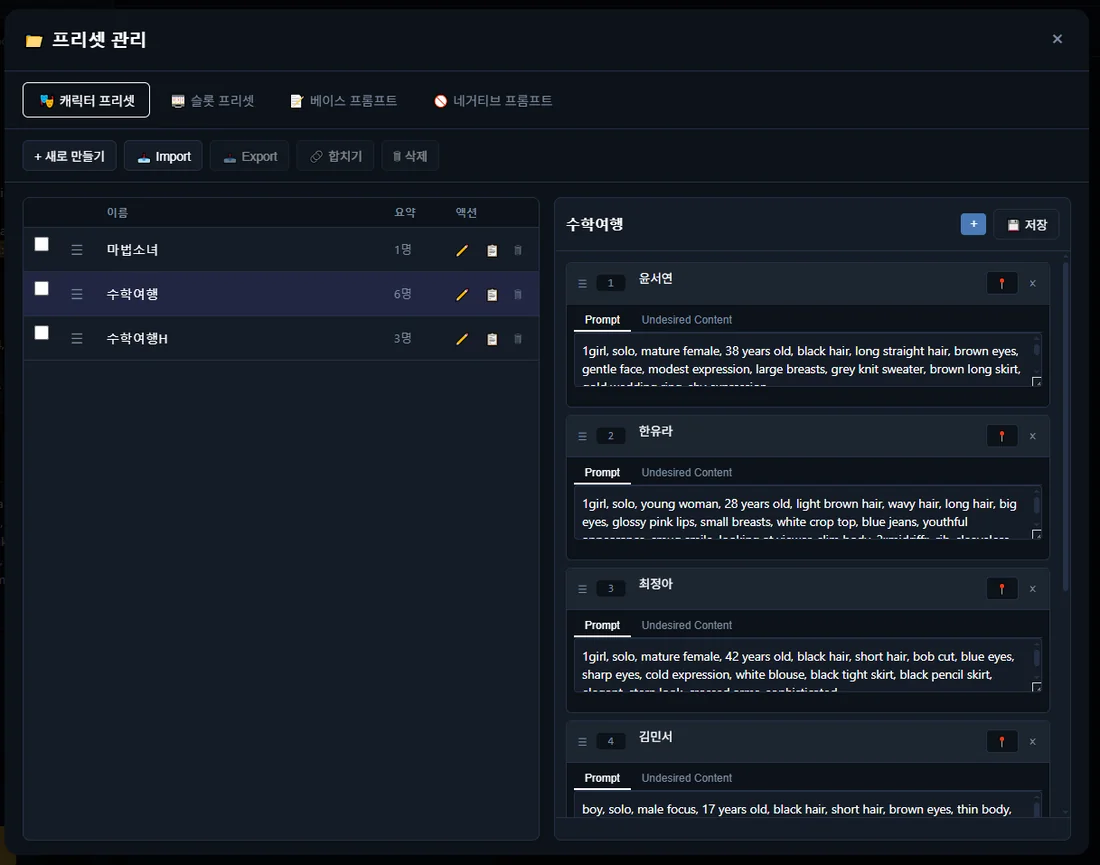Edit the 수학여행 preset with pencil icon

[x=462, y=295]
